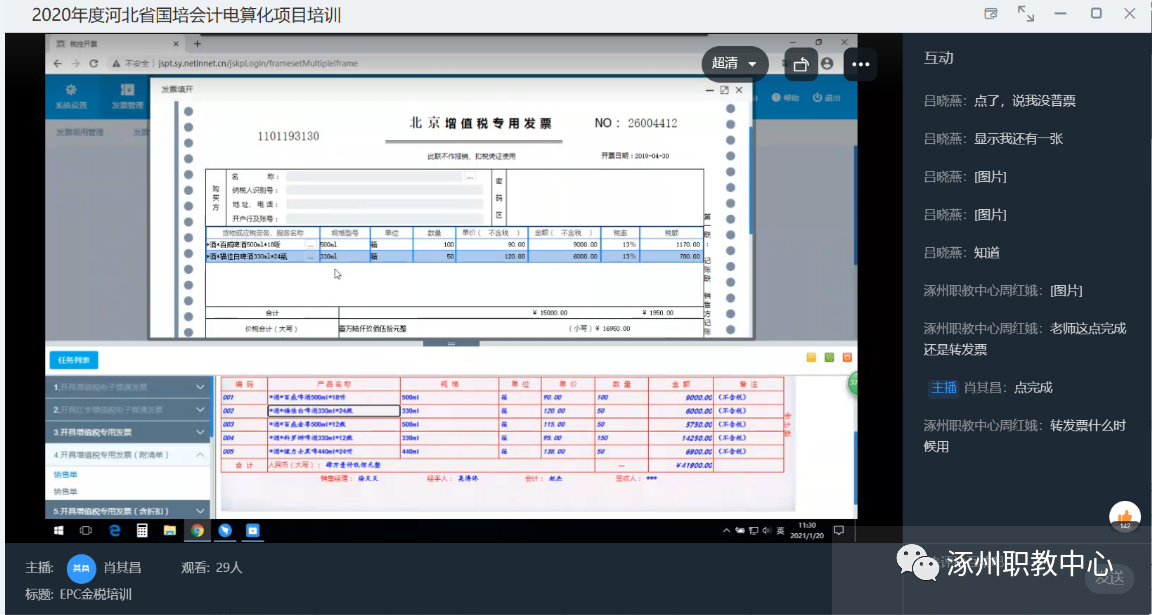Open Calculator from the taskbar

click(x=143, y=530)
